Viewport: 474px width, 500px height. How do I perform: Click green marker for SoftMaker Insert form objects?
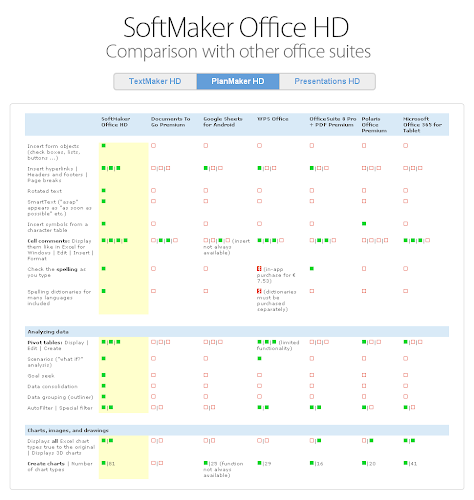click(x=104, y=146)
